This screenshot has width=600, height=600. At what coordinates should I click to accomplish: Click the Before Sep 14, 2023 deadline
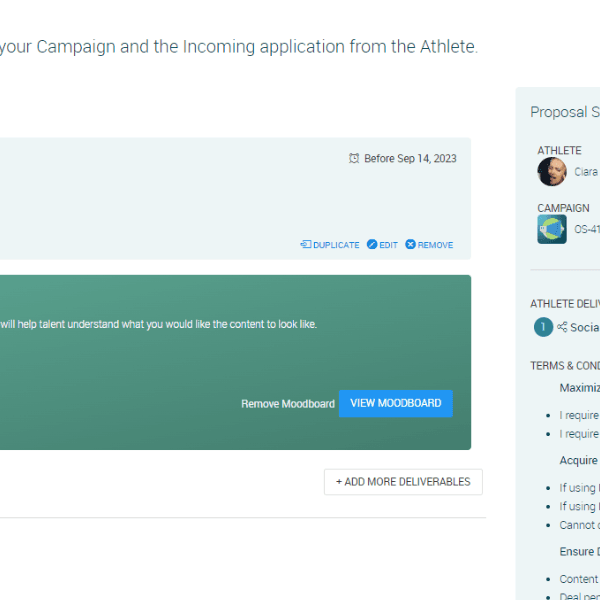point(410,159)
